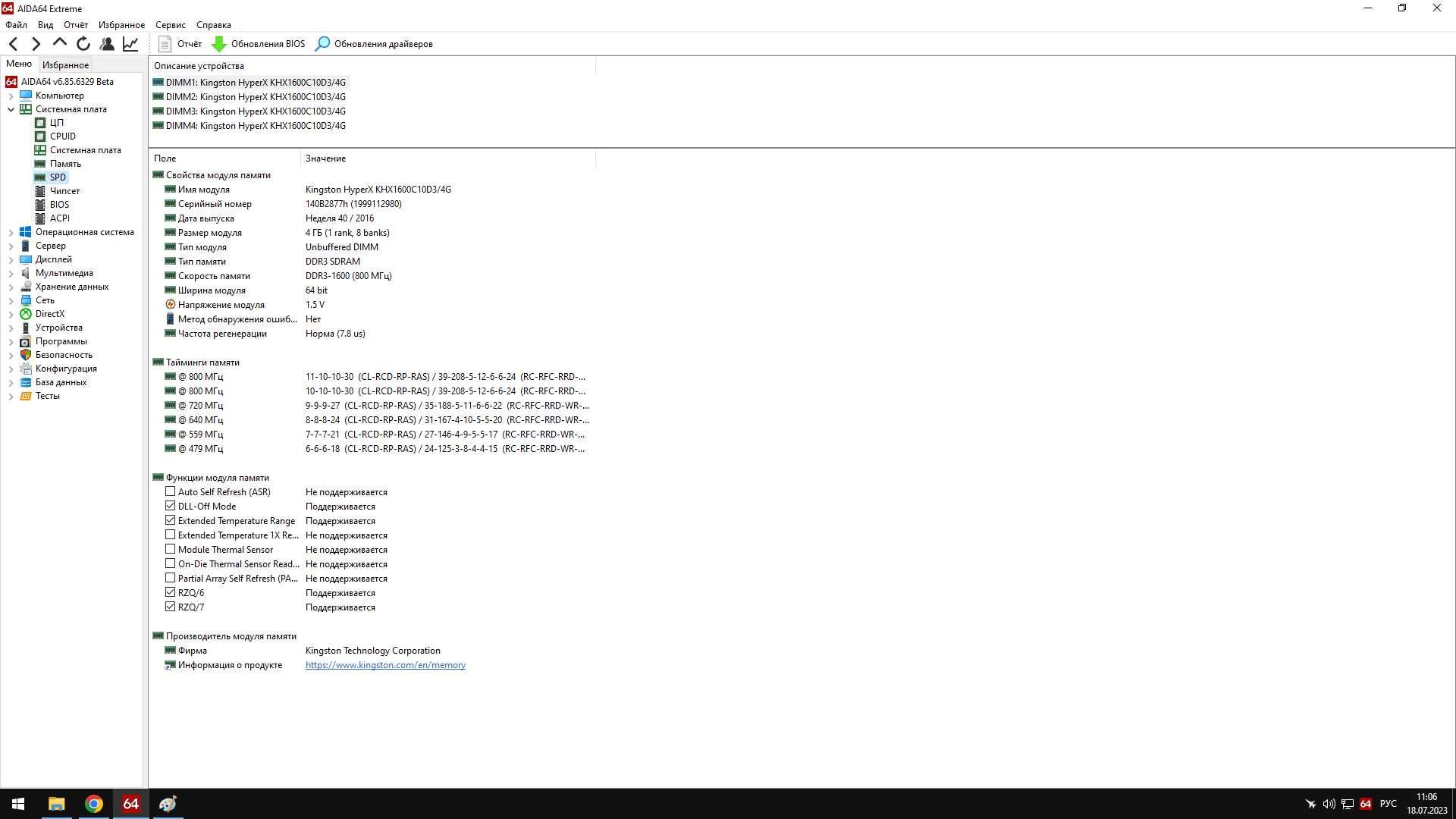Expand the Дисплей tree item
This screenshot has height=819, width=1456.
(x=10, y=259)
